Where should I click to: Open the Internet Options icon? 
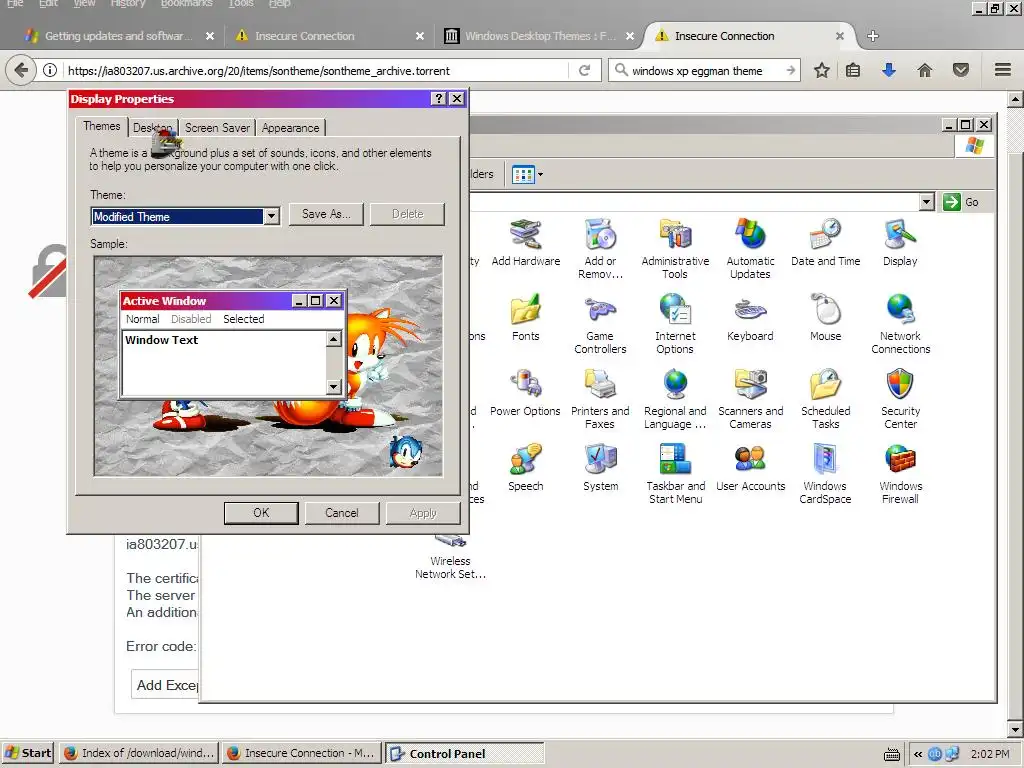click(x=675, y=324)
